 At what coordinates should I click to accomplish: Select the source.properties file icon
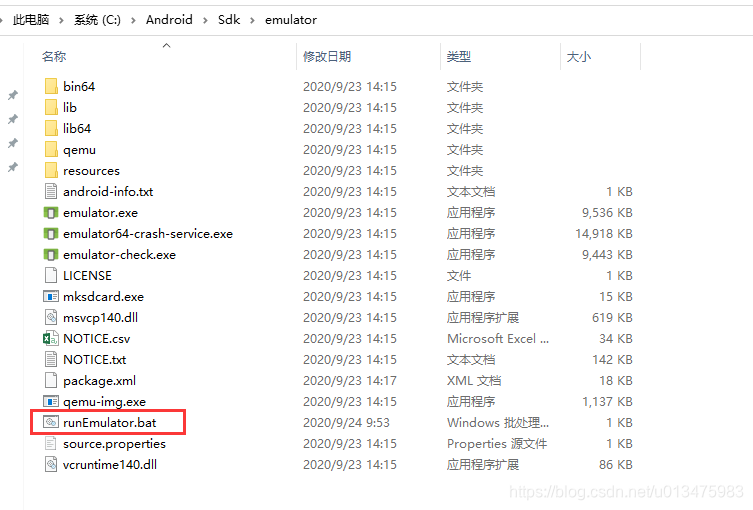[51, 443]
